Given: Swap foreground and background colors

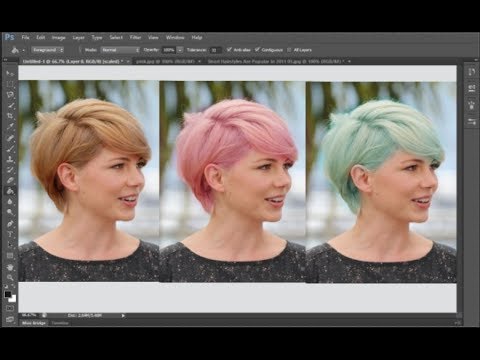Looking at the screenshot, I should tap(14, 286).
